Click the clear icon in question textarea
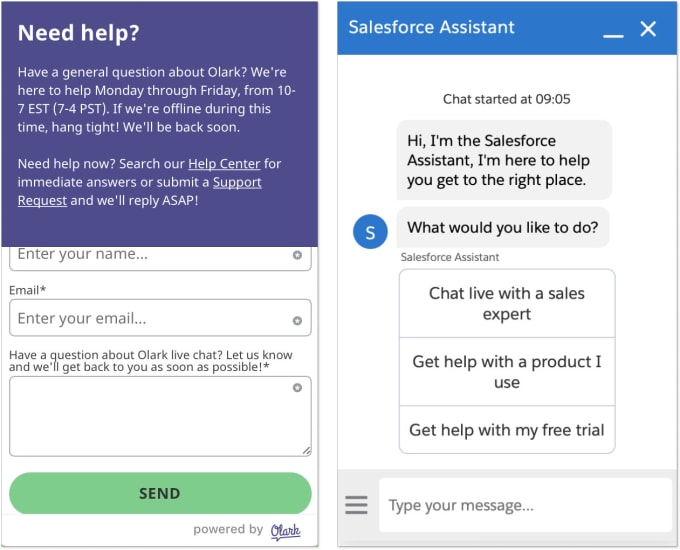680x550 pixels. [297, 387]
